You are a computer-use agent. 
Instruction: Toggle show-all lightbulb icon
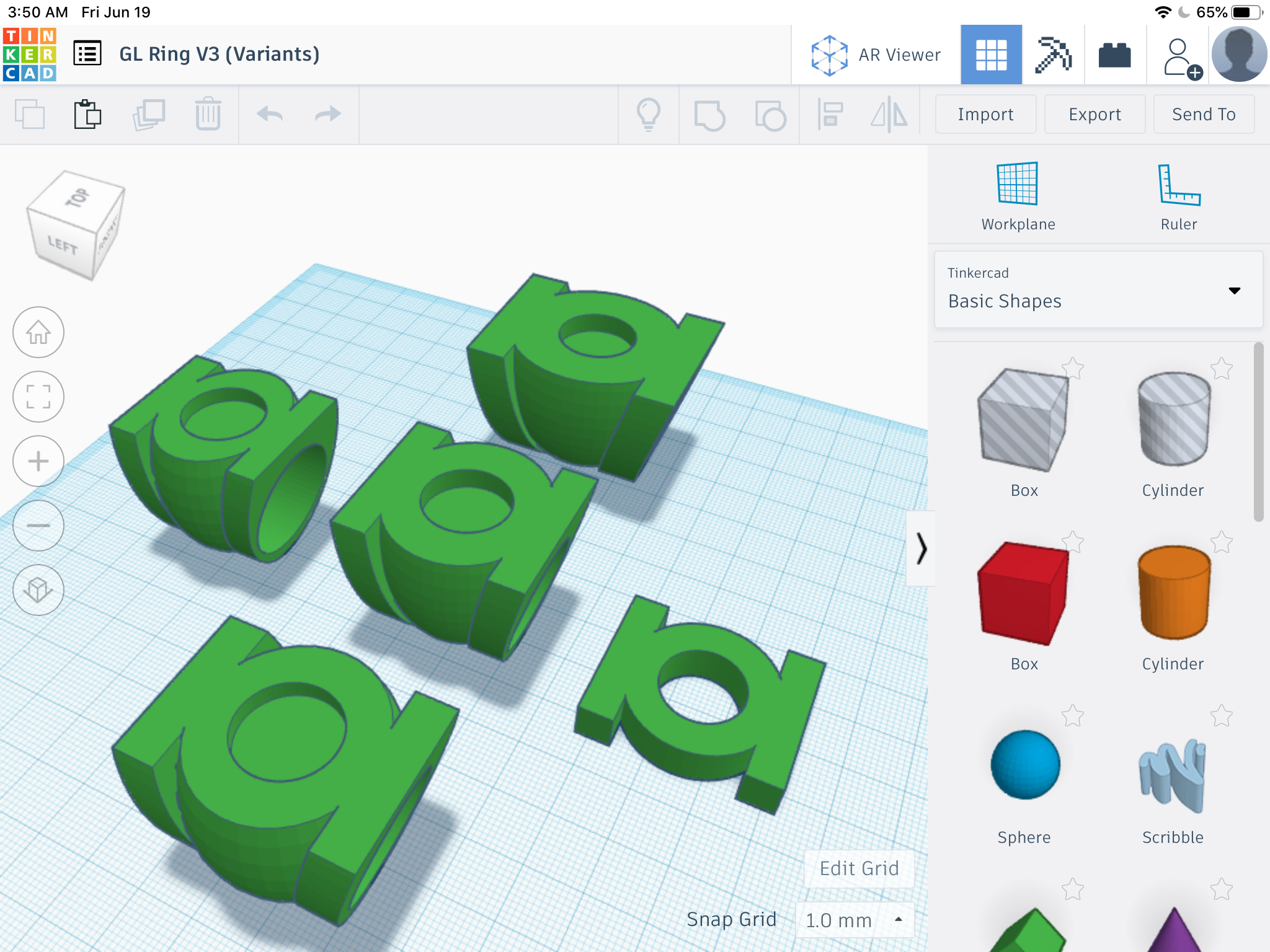(649, 115)
